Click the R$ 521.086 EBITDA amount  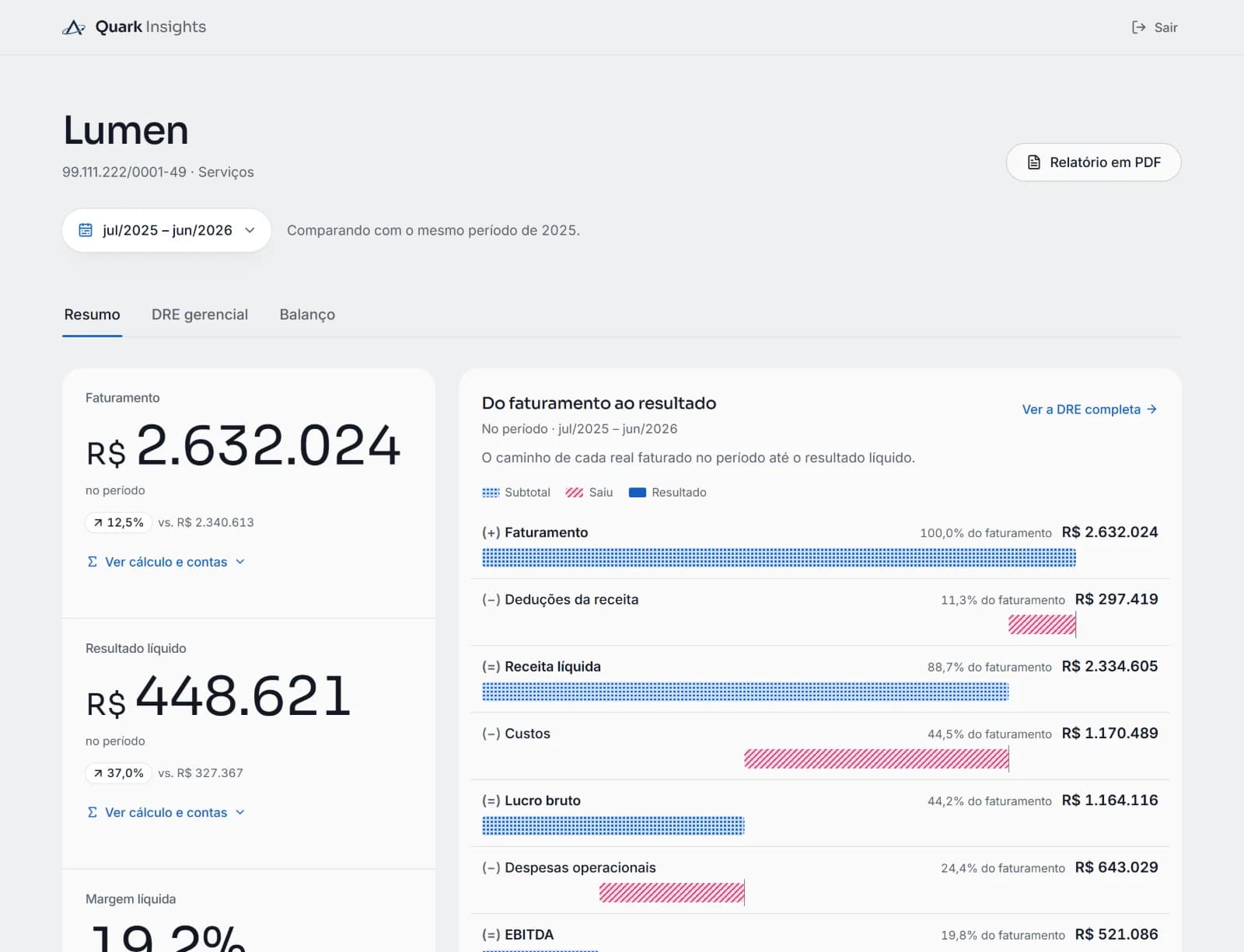(x=1116, y=934)
